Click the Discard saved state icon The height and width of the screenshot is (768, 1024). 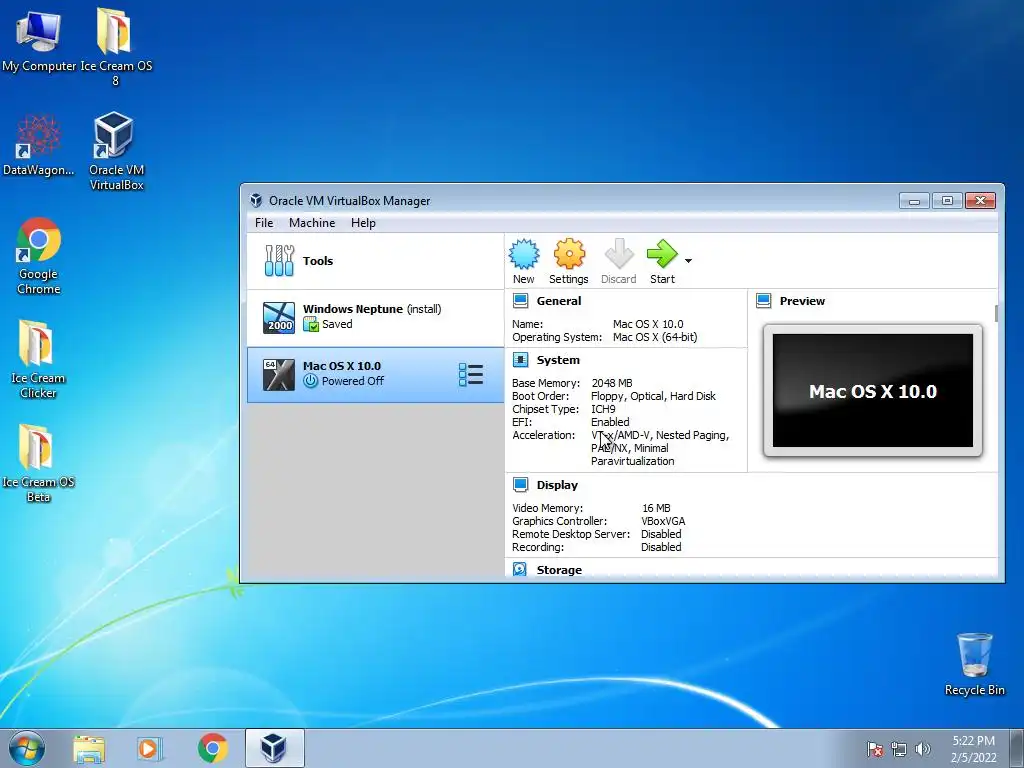click(x=618, y=255)
